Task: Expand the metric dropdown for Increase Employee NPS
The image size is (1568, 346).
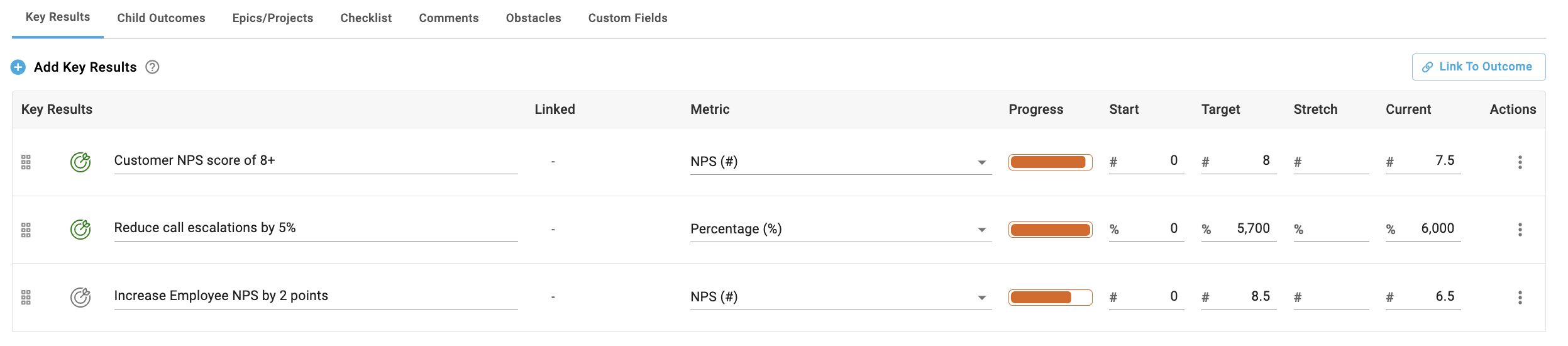Action: pyautogui.click(x=981, y=298)
